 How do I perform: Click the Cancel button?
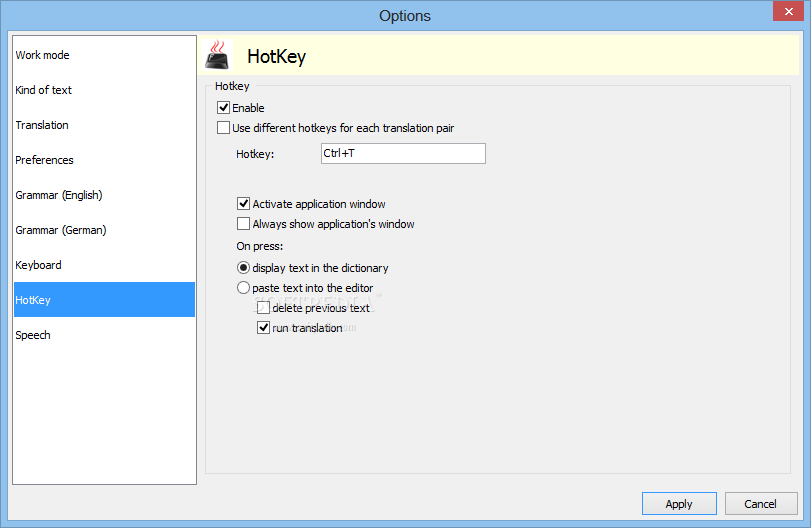click(x=761, y=504)
